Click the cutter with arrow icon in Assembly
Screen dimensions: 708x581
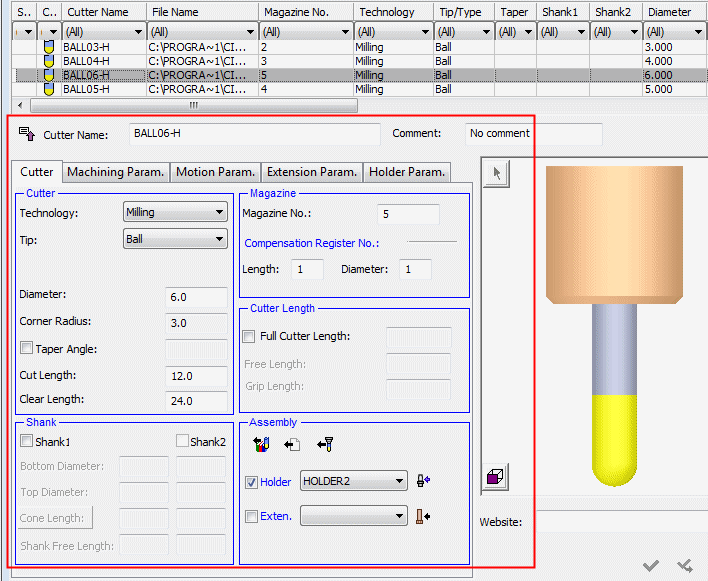(x=324, y=444)
